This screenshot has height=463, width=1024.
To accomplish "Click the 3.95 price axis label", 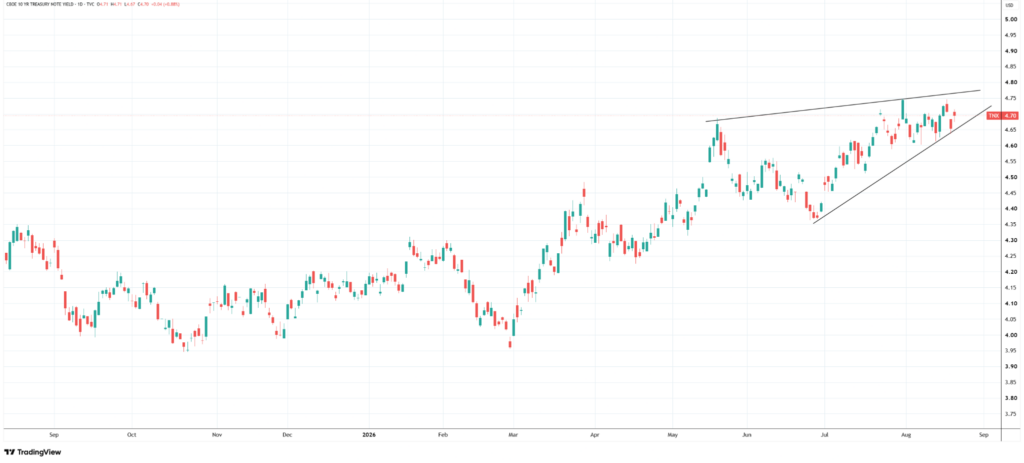I will click(1010, 351).
